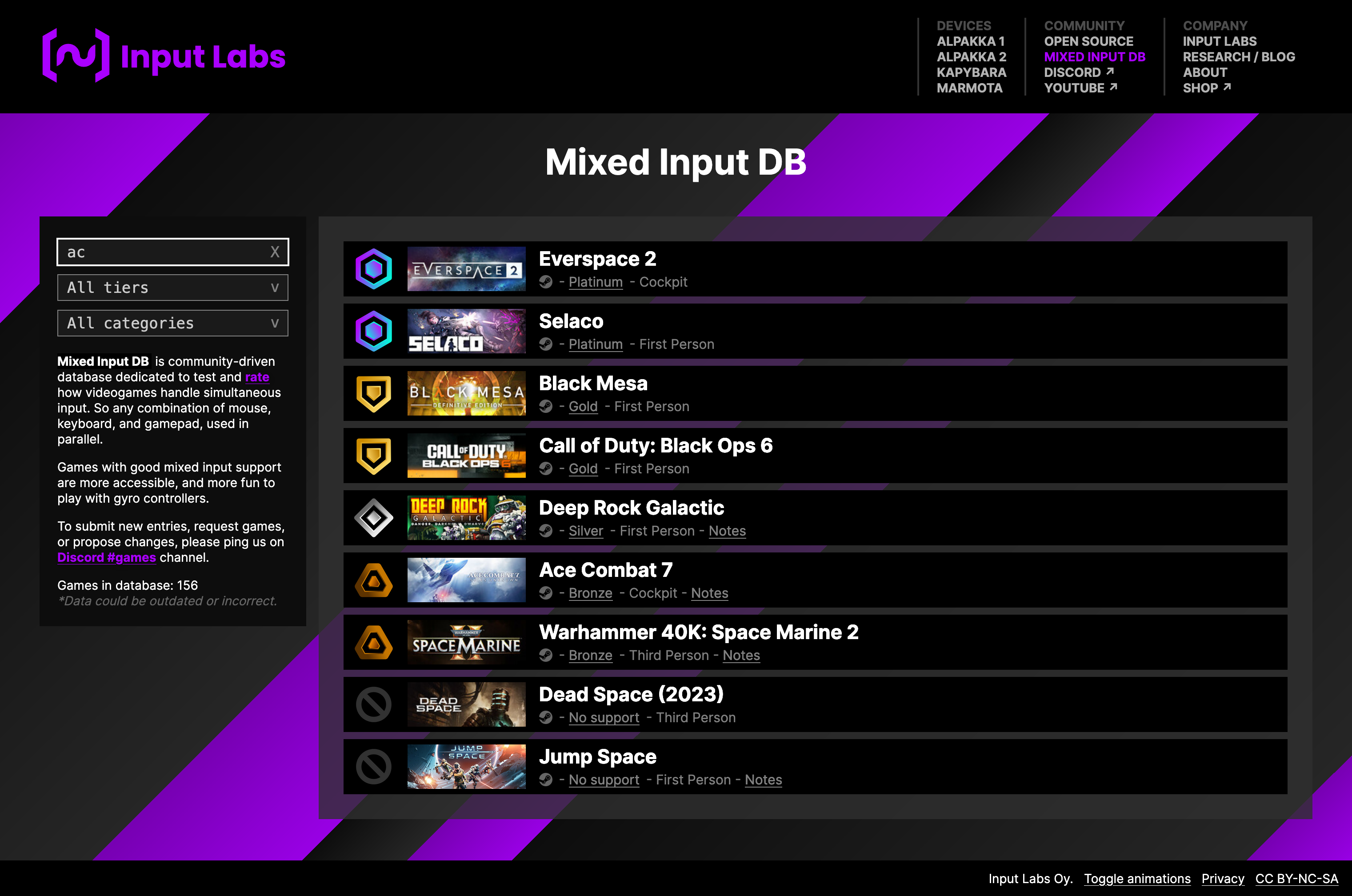Image resolution: width=1352 pixels, height=896 pixels.
Task: Click the Steam icon under Call of Duty: Black Ops 6
Action: click(x=546, y=469)
